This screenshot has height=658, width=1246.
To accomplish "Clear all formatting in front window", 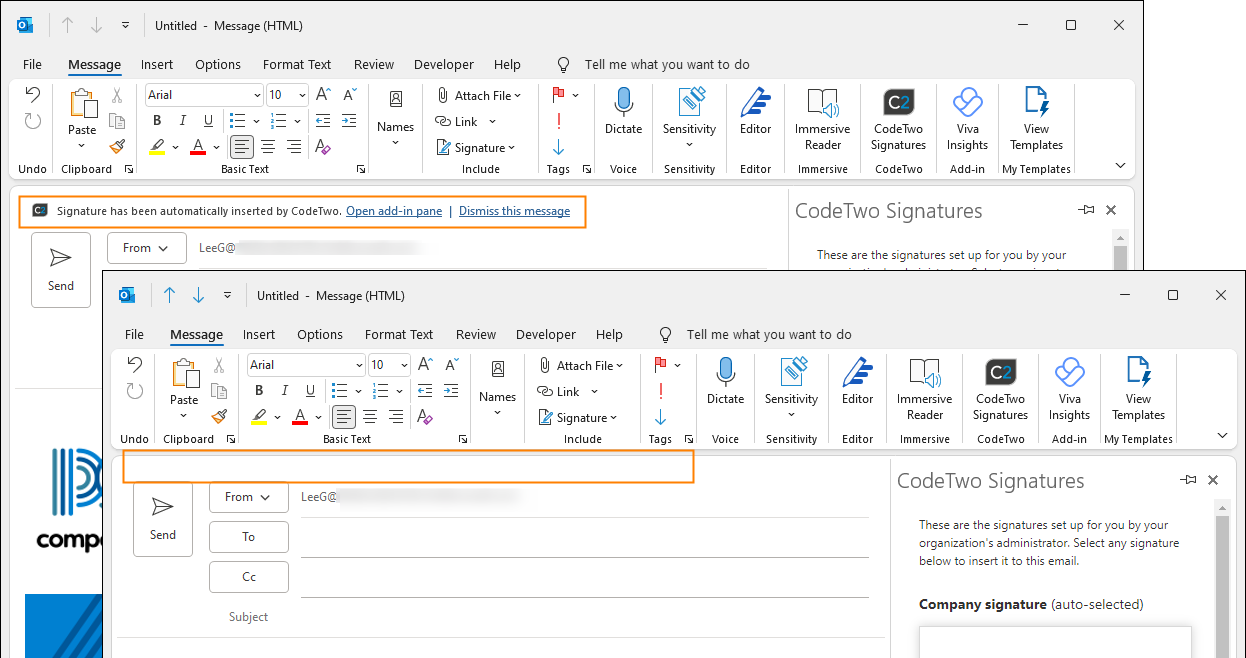I will (x=424, y=417).
